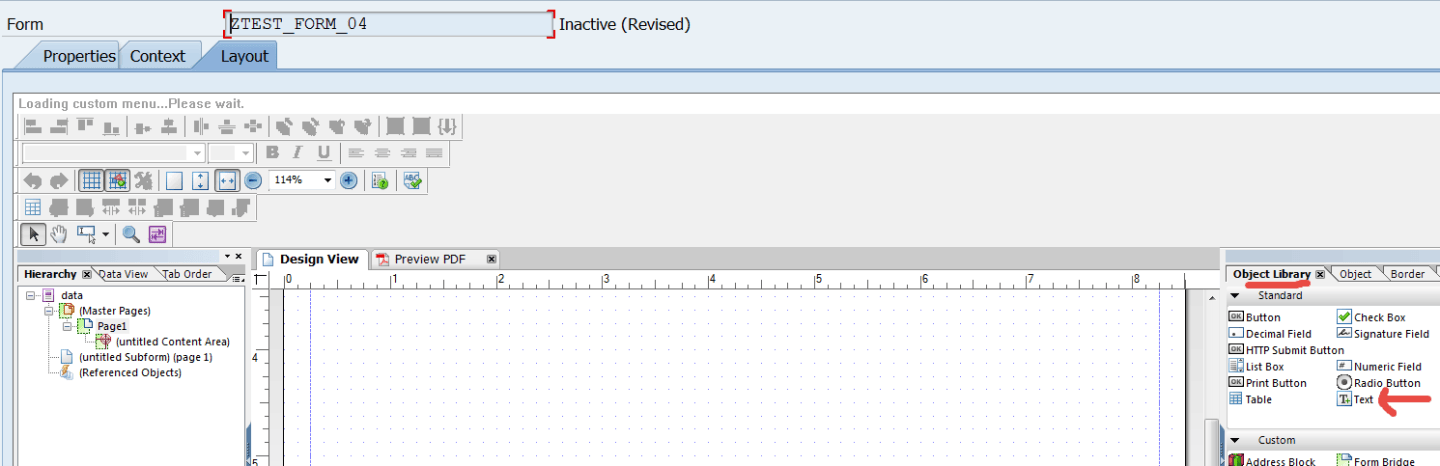Image resolution: width=1440 pixels, height=466 pixels.
Task: Click the justify text icon
Action: [434, 153]
